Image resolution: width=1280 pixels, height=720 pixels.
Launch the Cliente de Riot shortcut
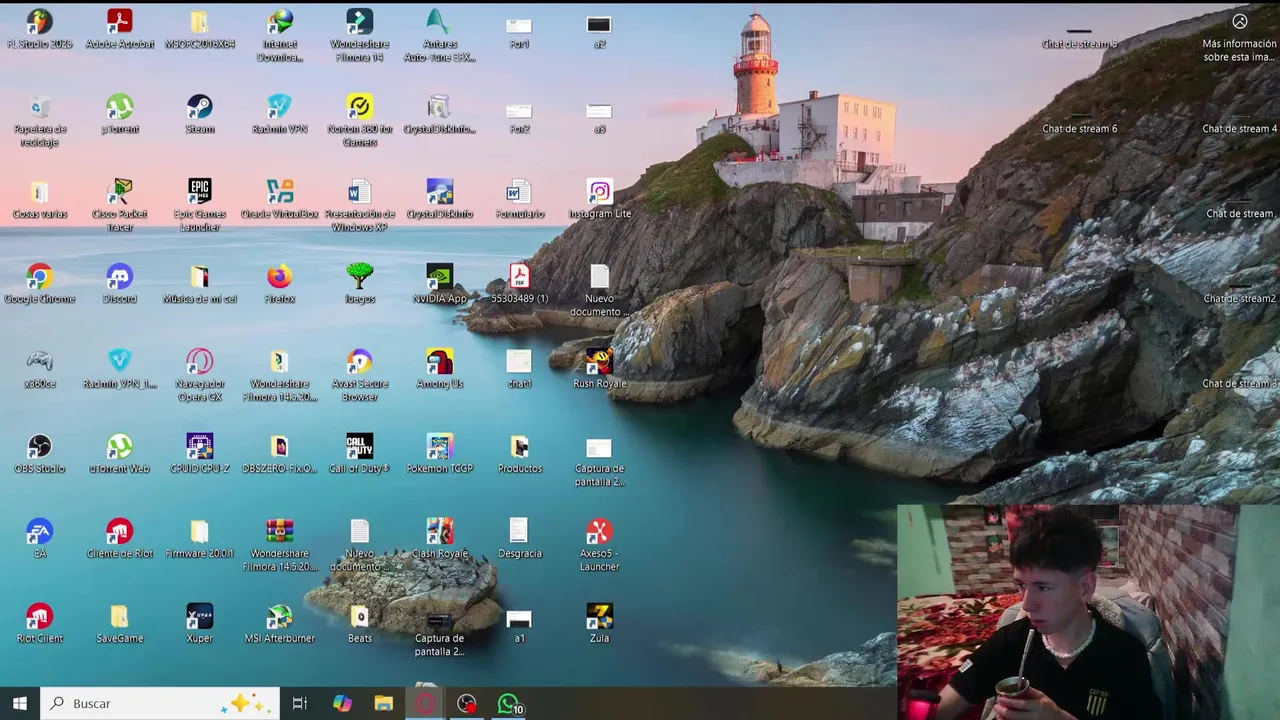point(120,539)
